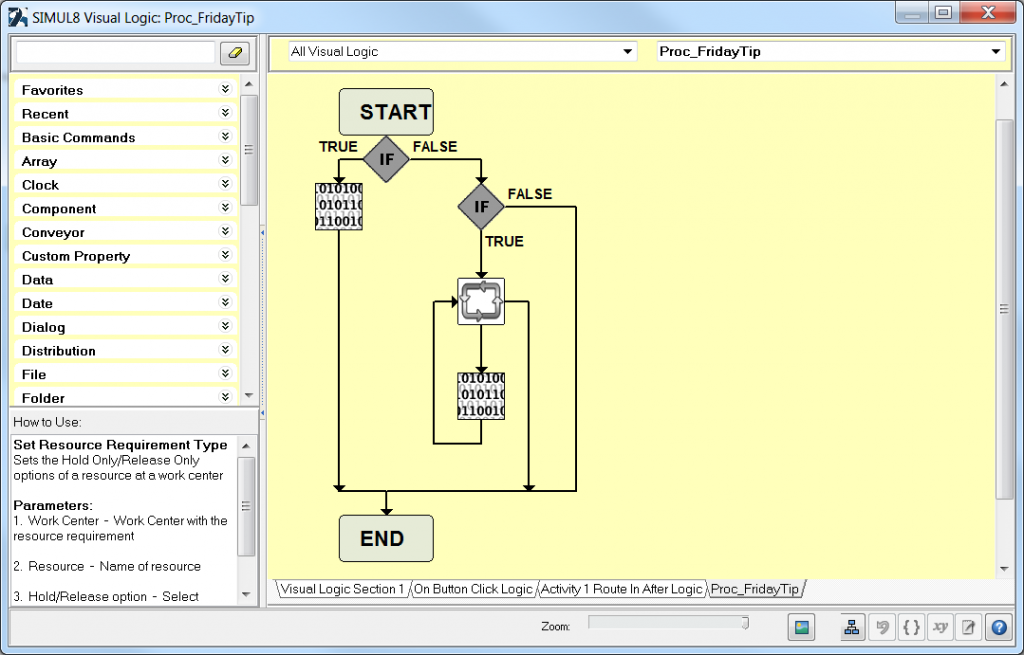Click the eraser clear-search icon
Viewport: 1024px width, 655px height.
(x=235, y=53)
